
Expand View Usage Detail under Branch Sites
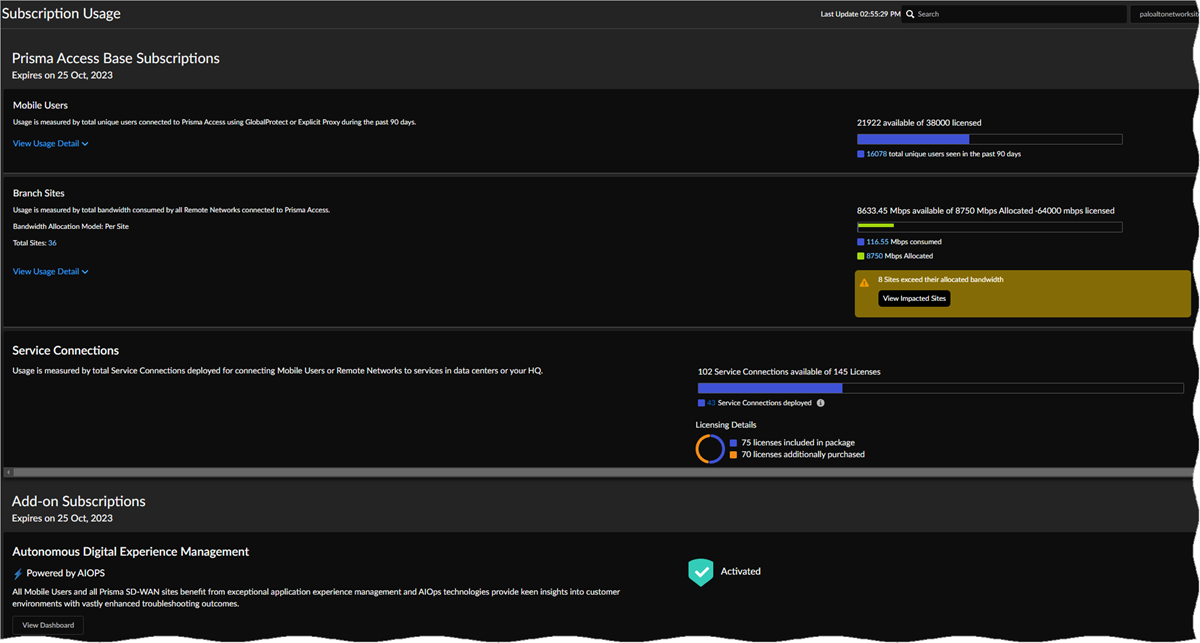pyautogui.click(x=51, y=272)
